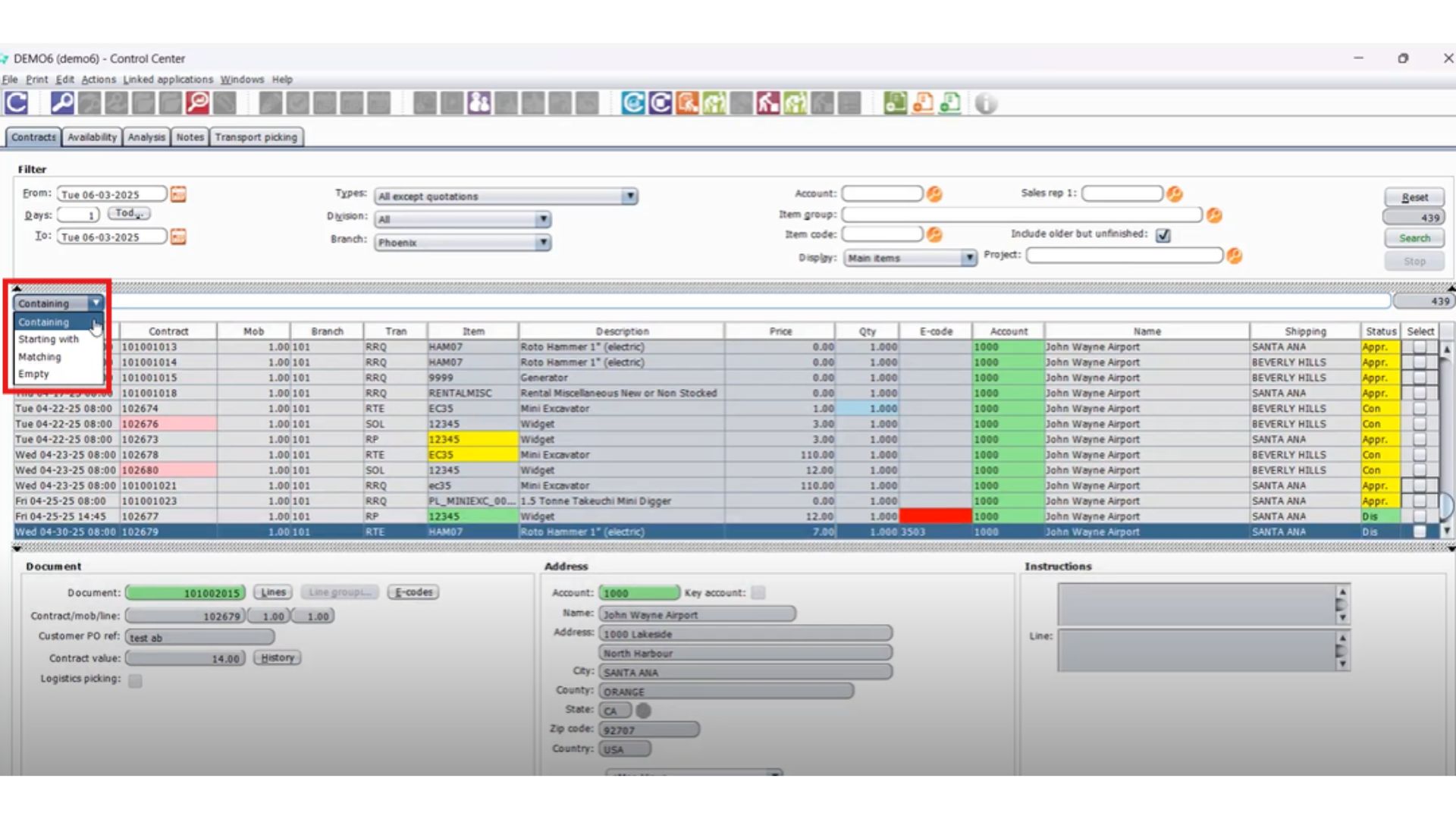
Task: Open the Branch dropdown showing Phoenix
Action: 543,243
